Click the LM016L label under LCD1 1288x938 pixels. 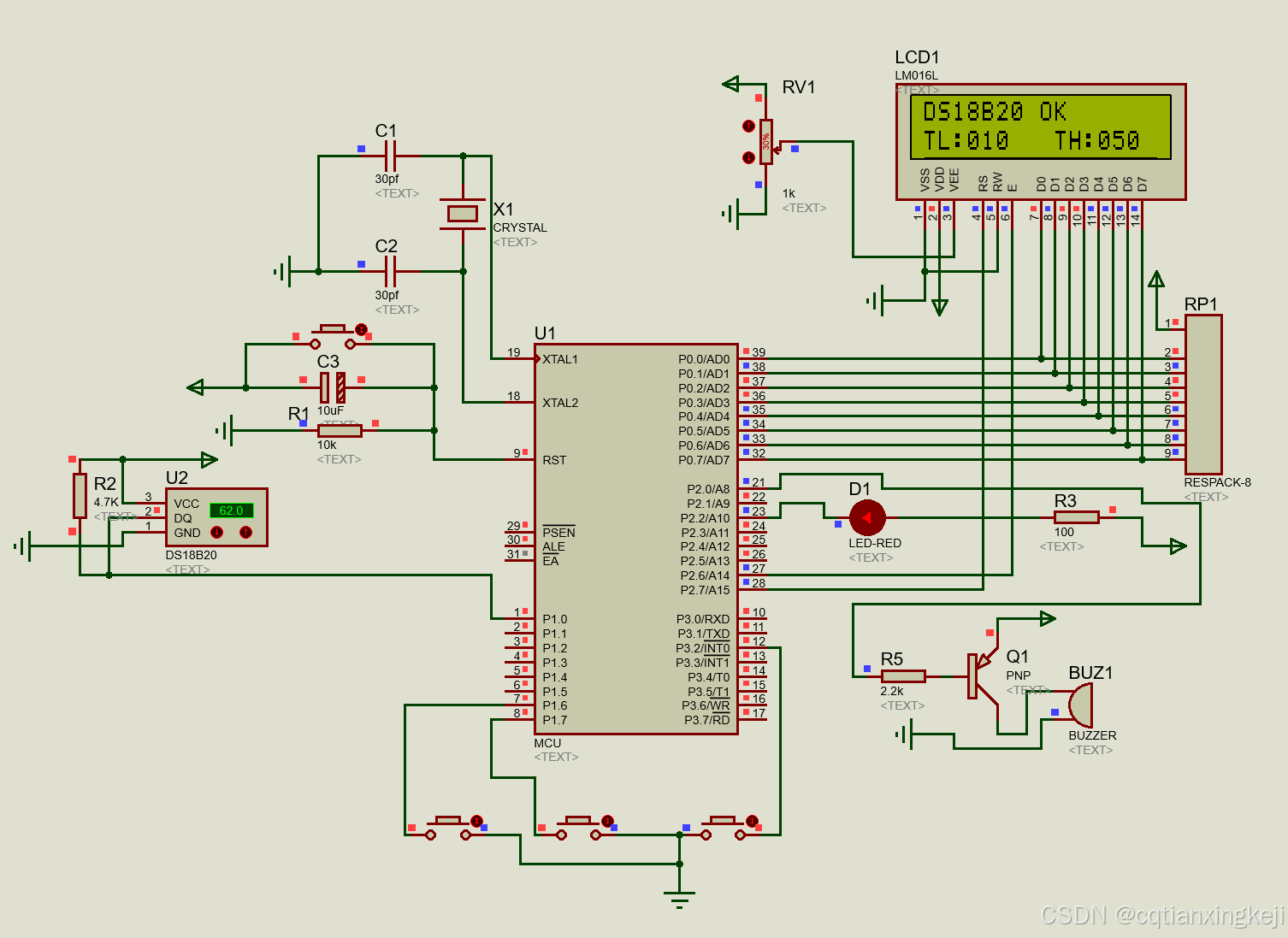click(x=916, y=75)
